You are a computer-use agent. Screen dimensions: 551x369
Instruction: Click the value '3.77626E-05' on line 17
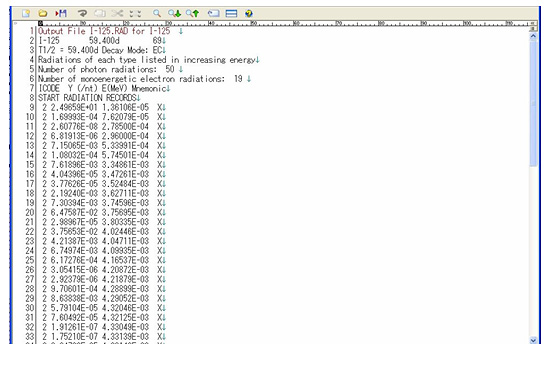pyautogui.click(x=74, y=184)
